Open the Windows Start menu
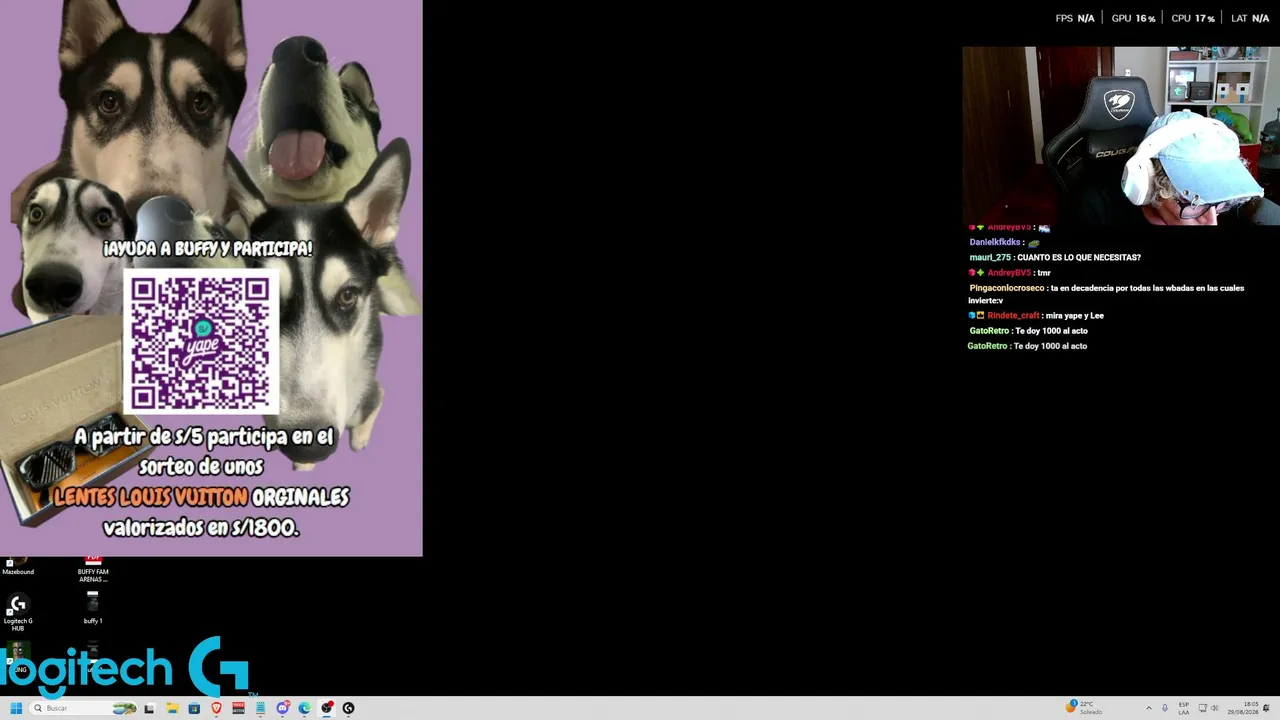This screenshot has width=1280, height=720. click(16, 708)
